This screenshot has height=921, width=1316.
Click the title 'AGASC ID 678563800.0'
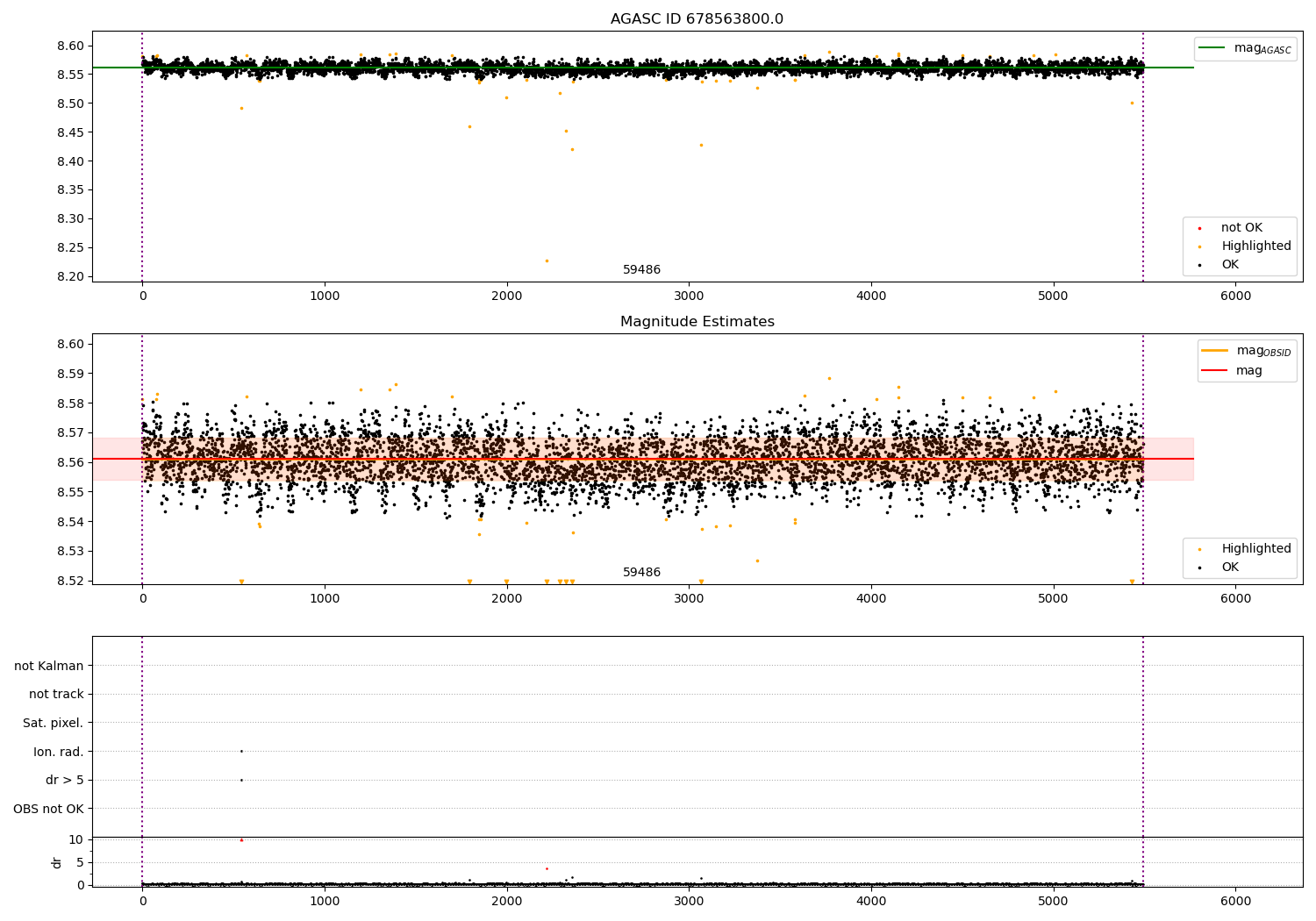coord(697,19)
